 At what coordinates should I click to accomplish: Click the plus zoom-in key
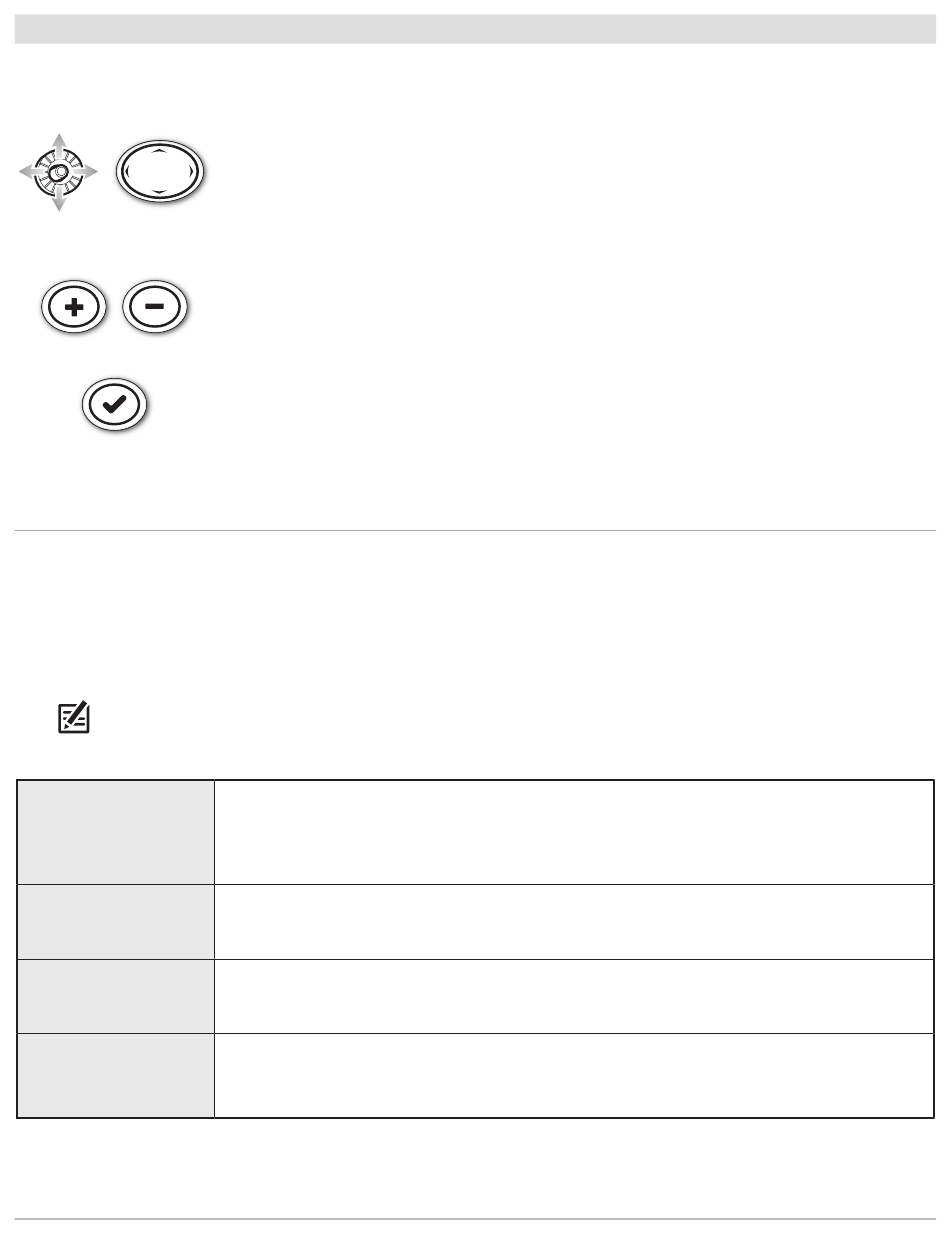click(73, 305)
